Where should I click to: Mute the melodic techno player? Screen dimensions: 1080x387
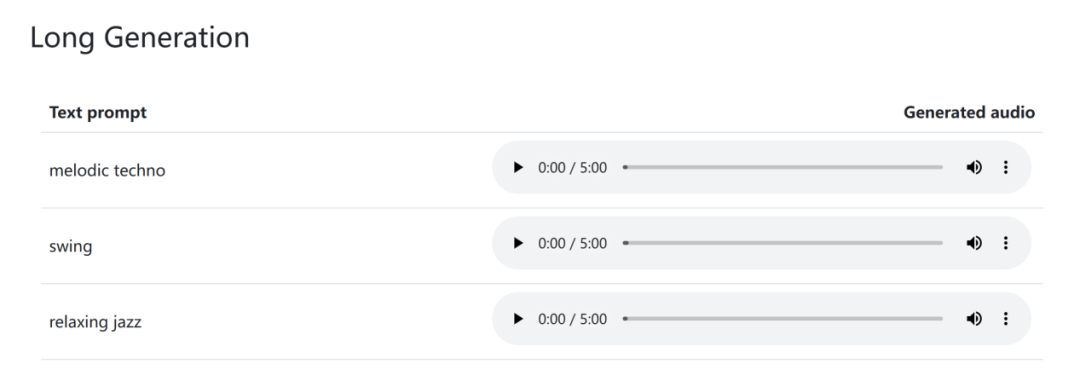click(974, 167)
